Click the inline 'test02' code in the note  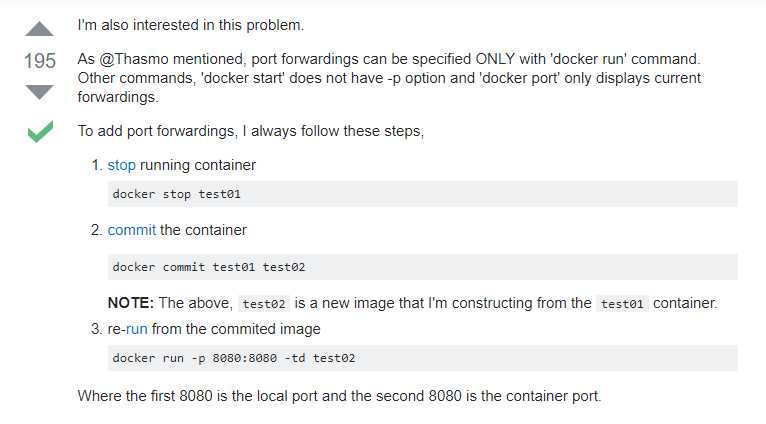point(264,304)
